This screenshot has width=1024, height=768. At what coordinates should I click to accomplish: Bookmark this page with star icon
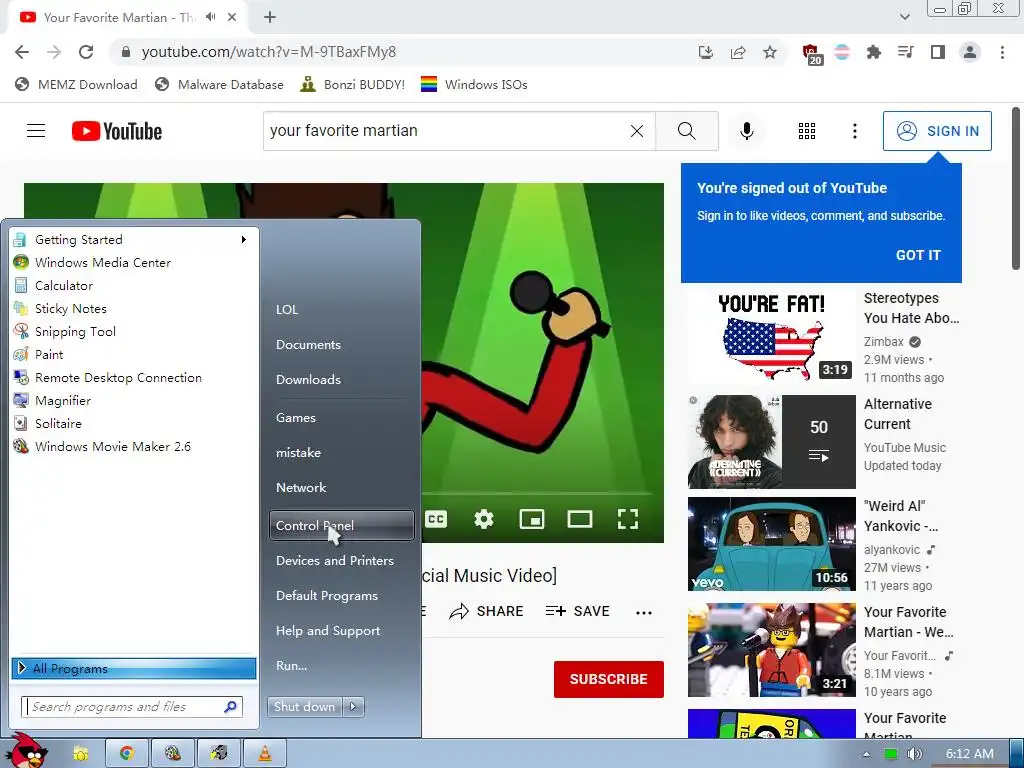tap(770, 52)
